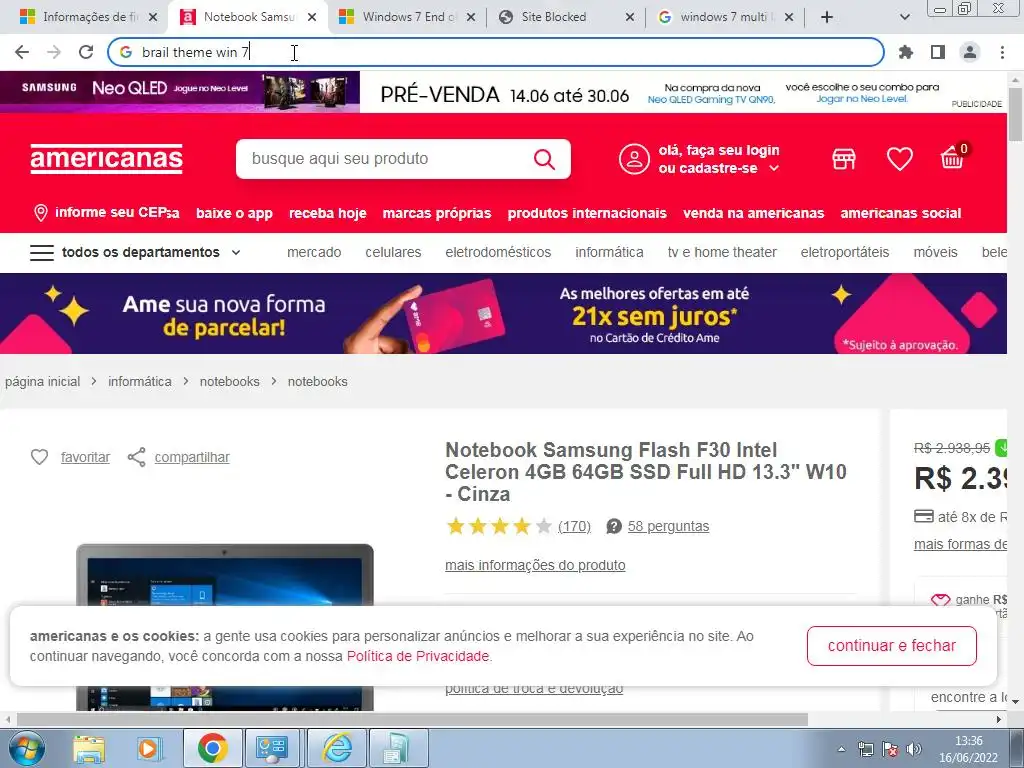Click the network tray icon
1024x768 pixels.
865,749
